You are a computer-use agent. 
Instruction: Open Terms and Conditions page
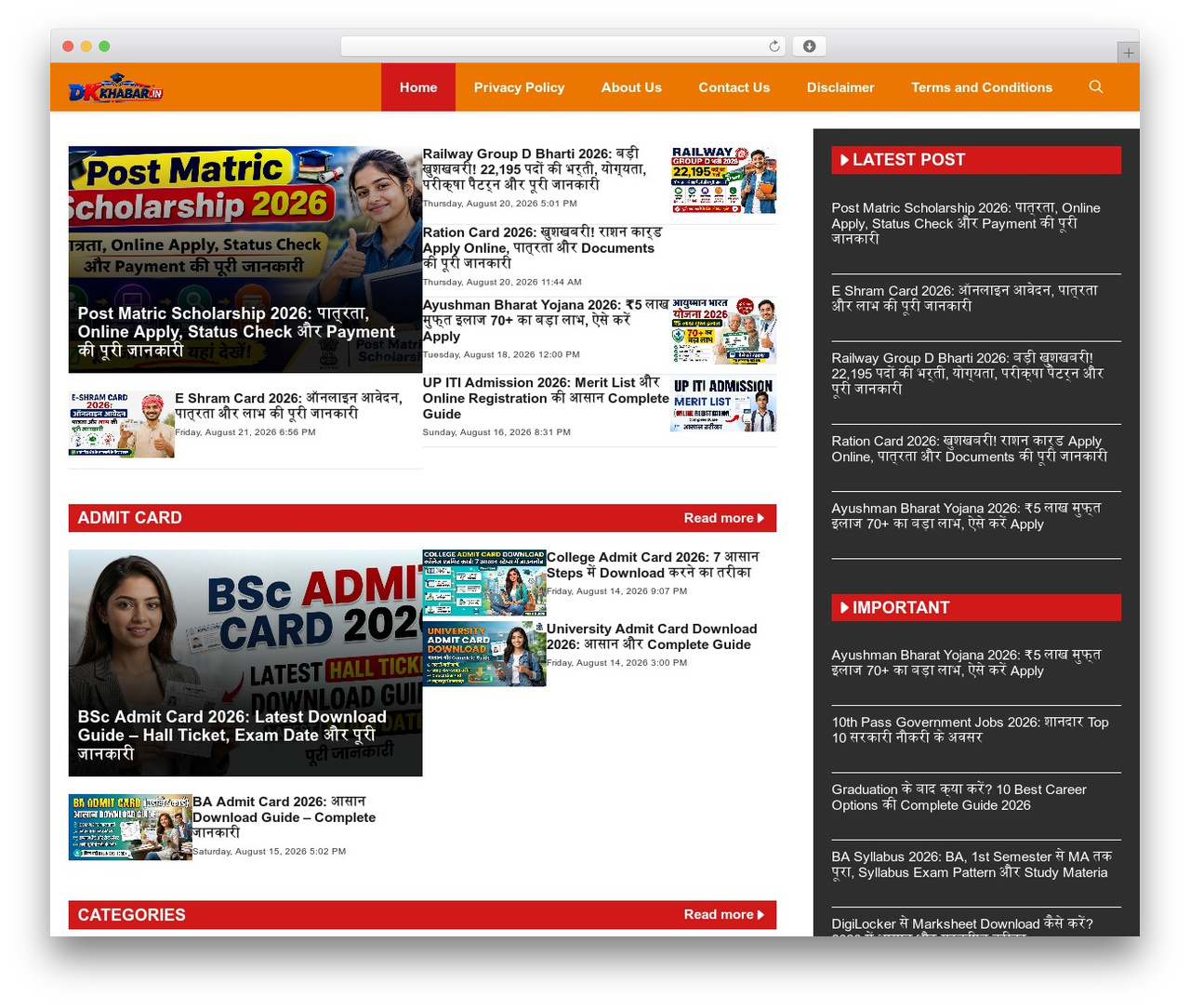coord(982,87)
